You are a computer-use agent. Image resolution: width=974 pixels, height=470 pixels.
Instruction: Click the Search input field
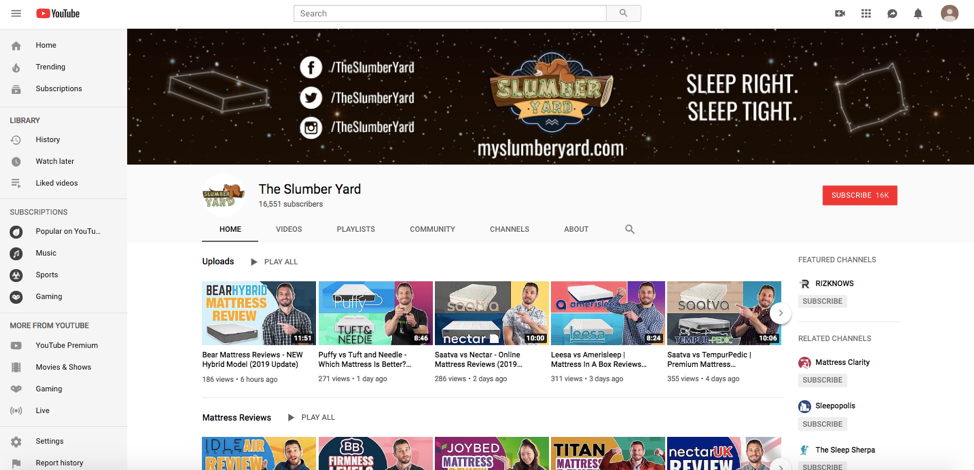450,13
